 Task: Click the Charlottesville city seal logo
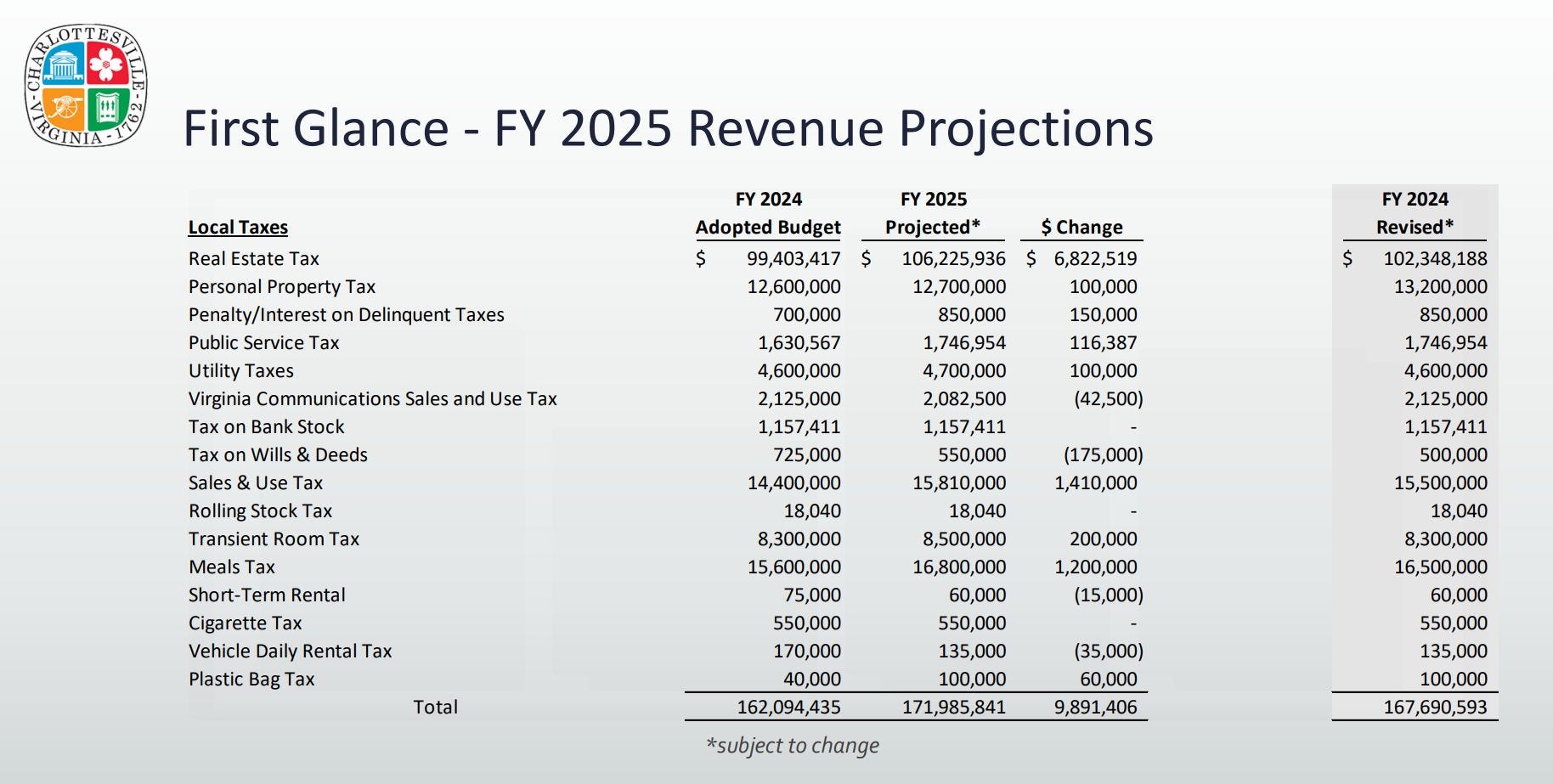coord(86,85)
